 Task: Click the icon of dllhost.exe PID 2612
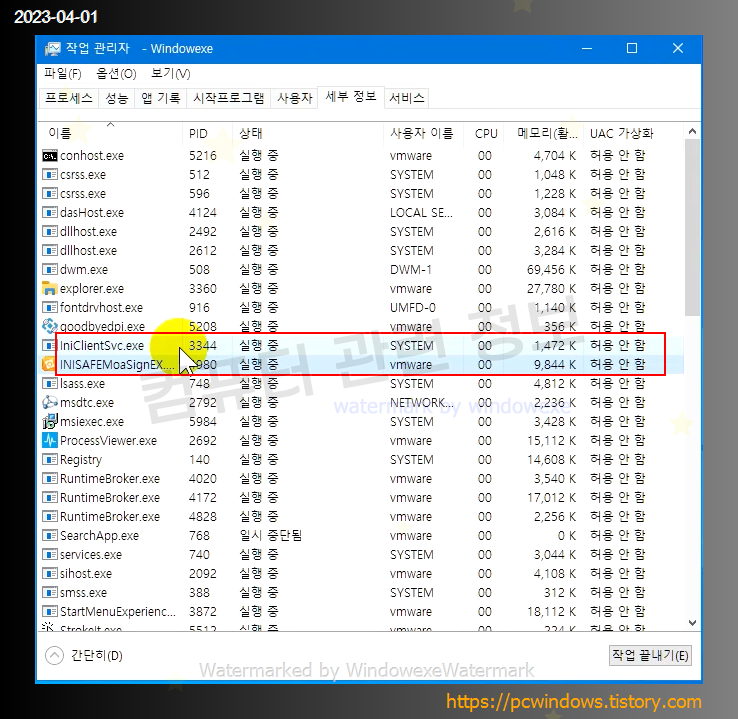[x=49, y=251]
